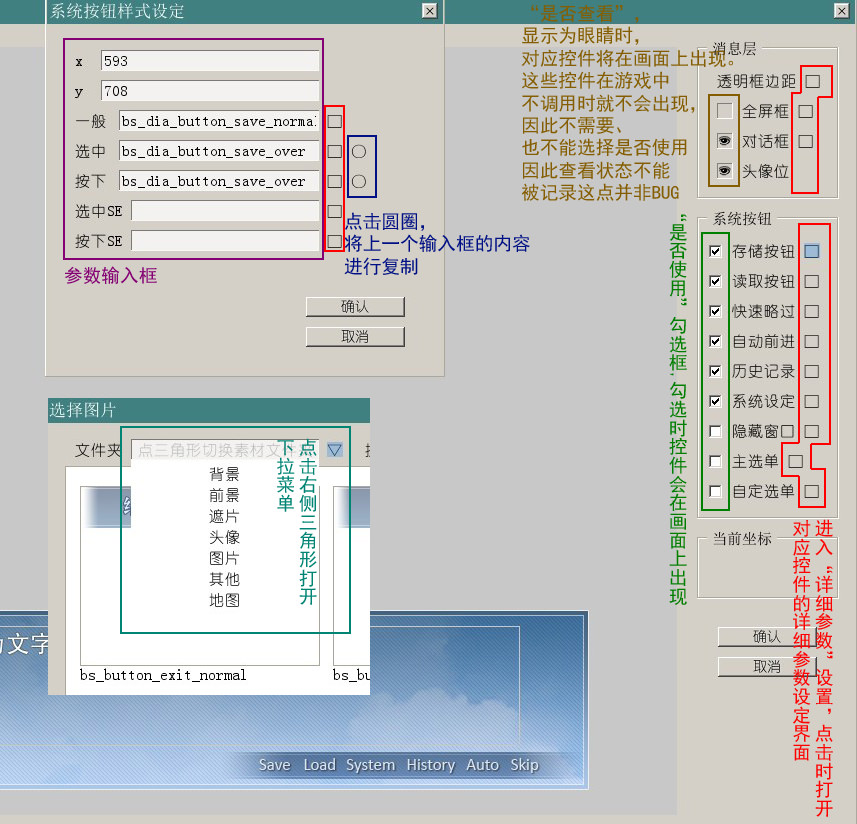This screenshot has height=824, width=857.
Task: Open file picker for 选中SE row
Action: [x=334, y=211]
